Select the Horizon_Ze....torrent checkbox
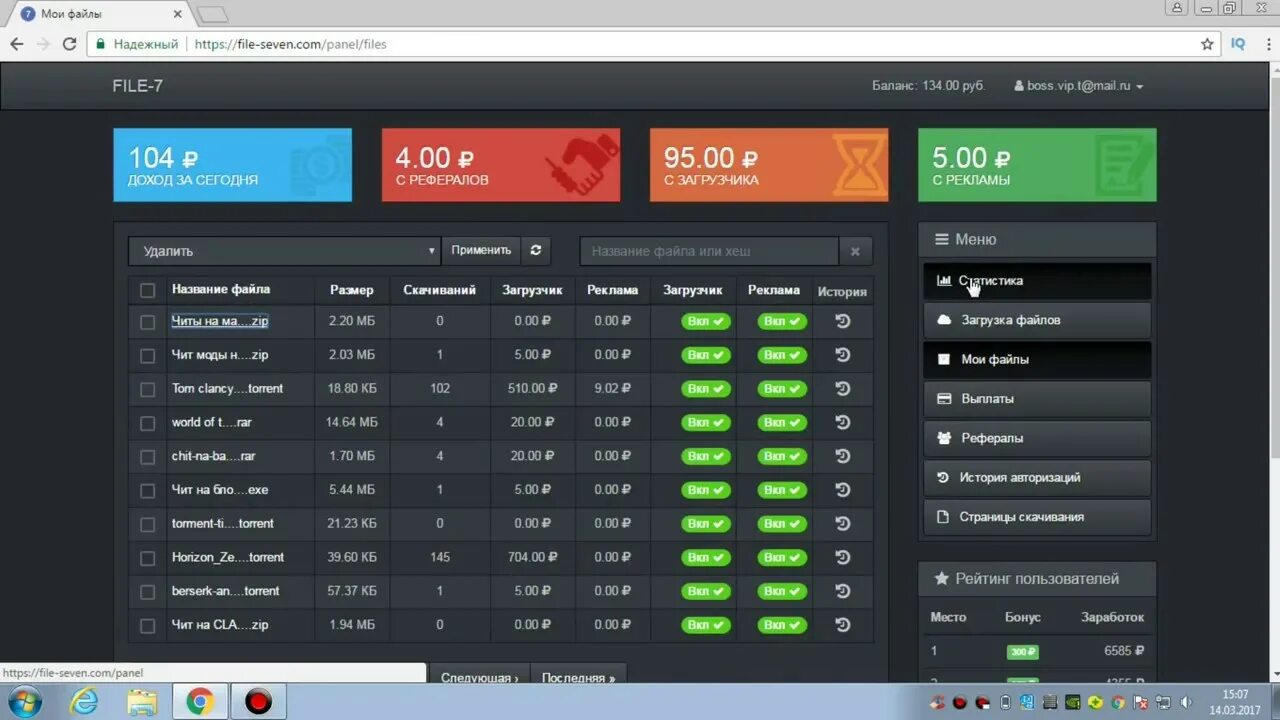Viewport: 1280px width, 720px height. pos(148,558)
